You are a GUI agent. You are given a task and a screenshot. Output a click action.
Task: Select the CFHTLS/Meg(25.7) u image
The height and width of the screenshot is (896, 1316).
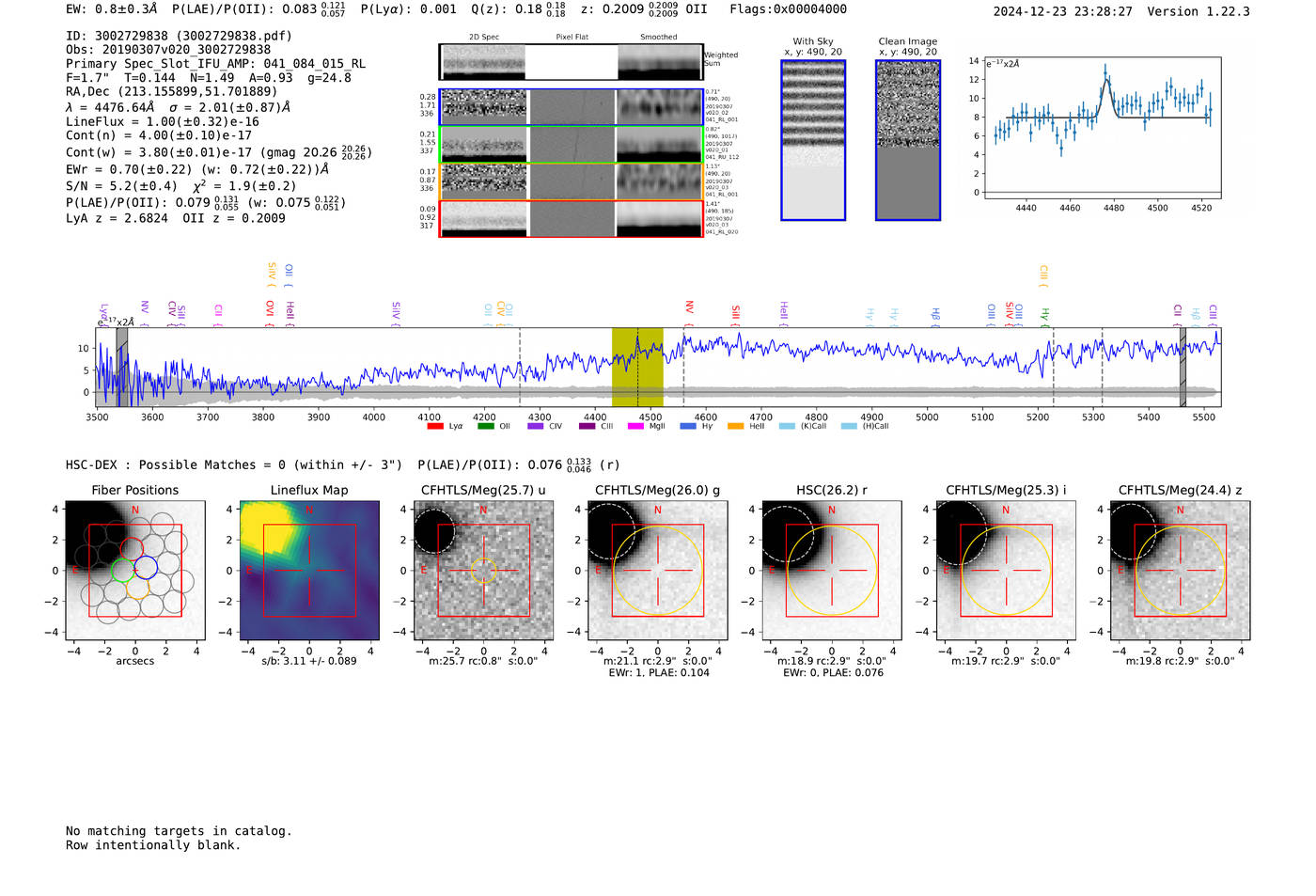point(483,570)
